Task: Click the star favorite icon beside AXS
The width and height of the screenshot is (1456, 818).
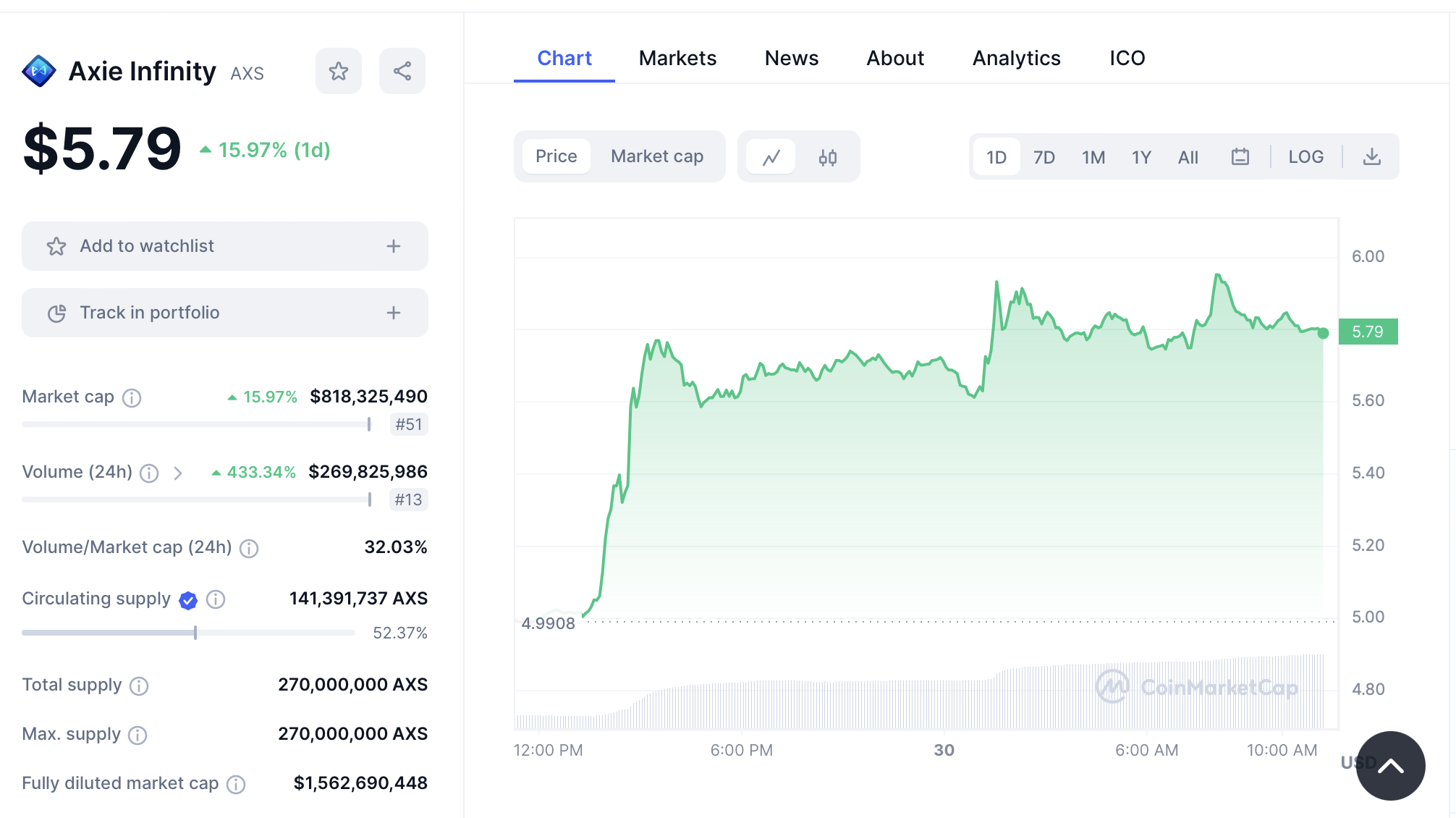Action: pos(338,71)
